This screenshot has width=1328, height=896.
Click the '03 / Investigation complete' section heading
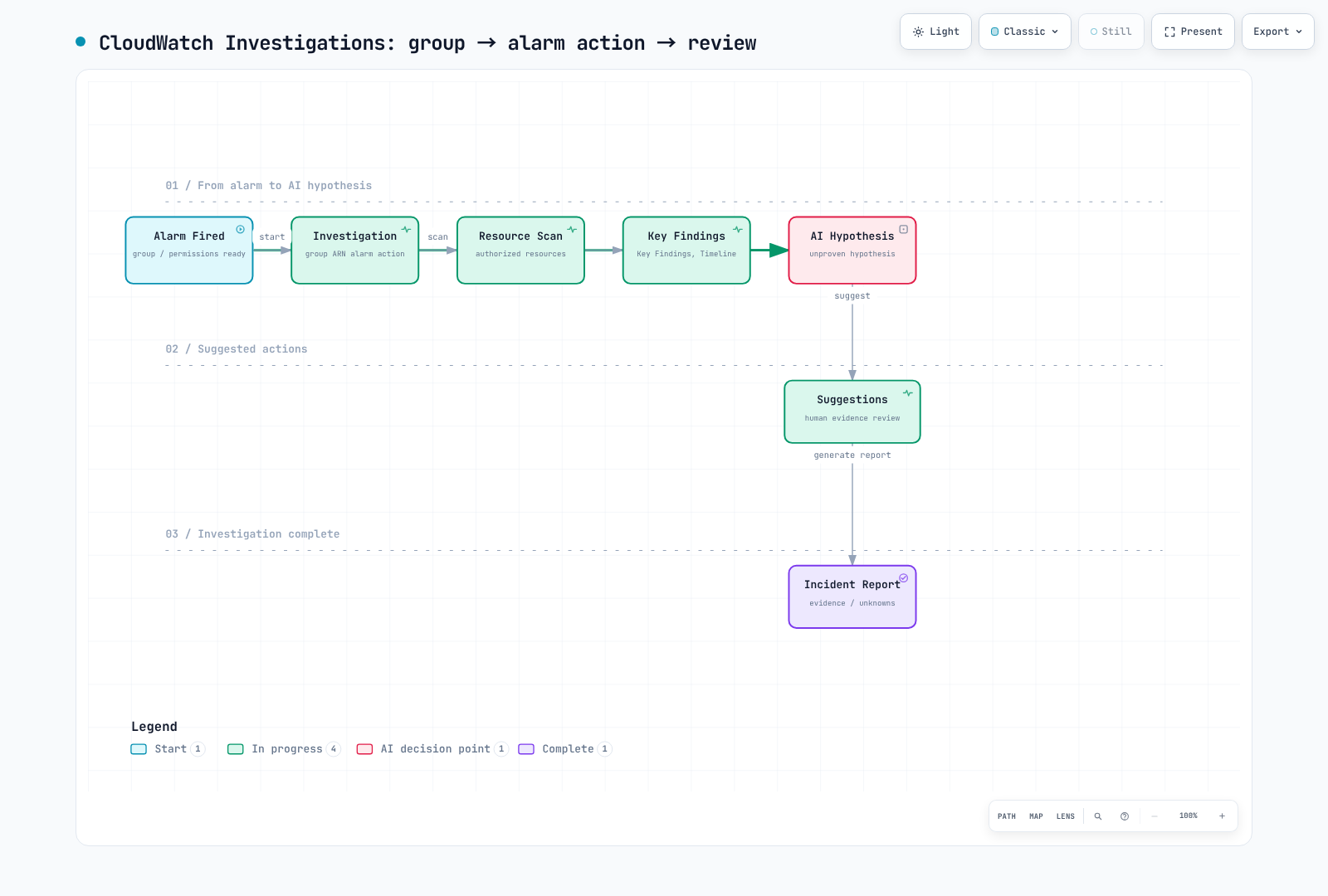click(x=252, y=534)
